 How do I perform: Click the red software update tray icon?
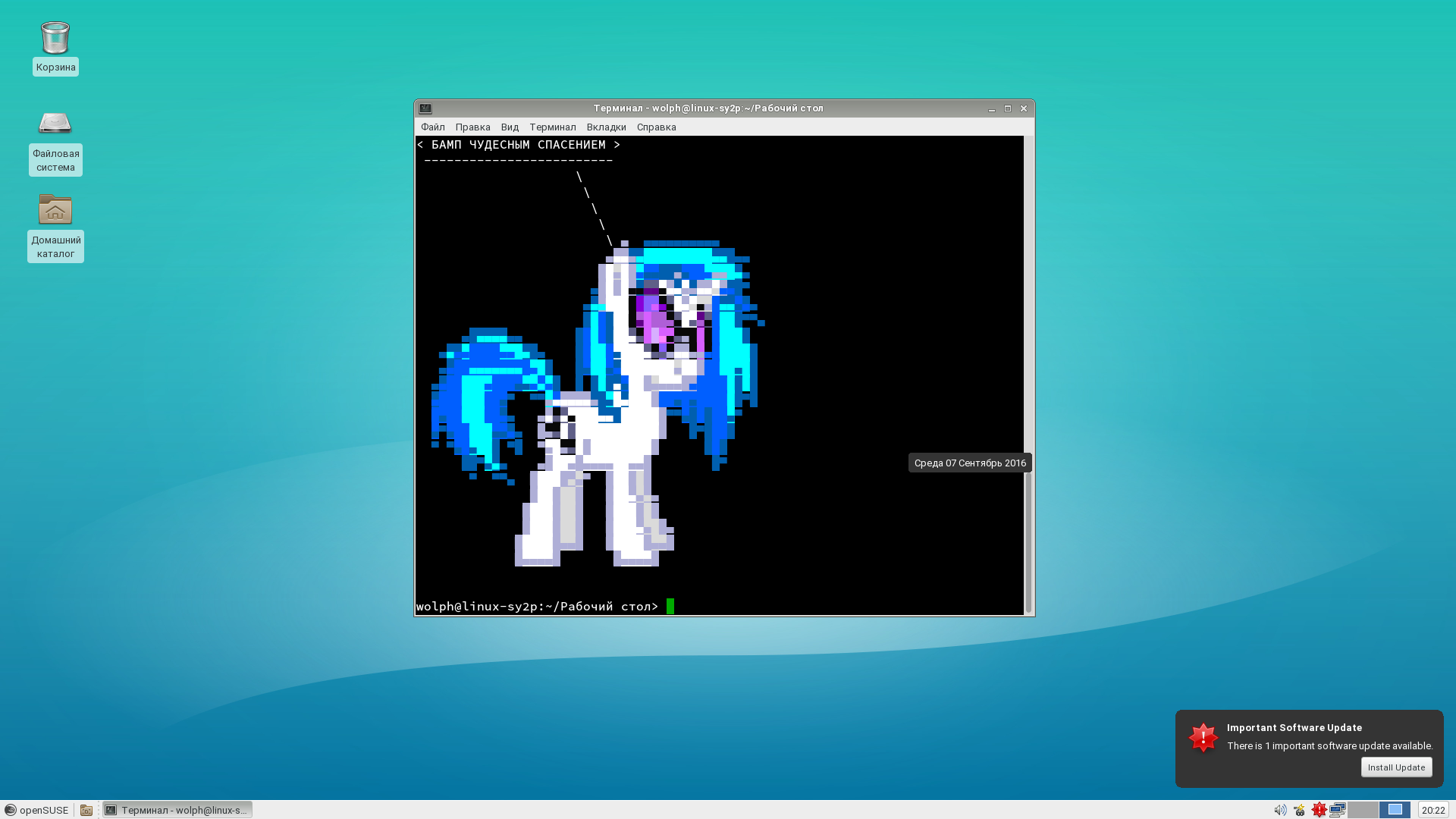pos(1319,810)
